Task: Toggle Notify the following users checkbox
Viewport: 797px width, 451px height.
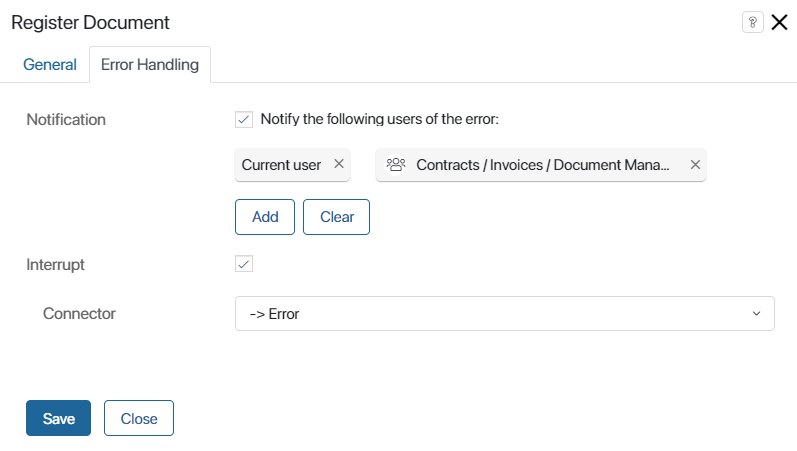Action: tap(244, 119)
